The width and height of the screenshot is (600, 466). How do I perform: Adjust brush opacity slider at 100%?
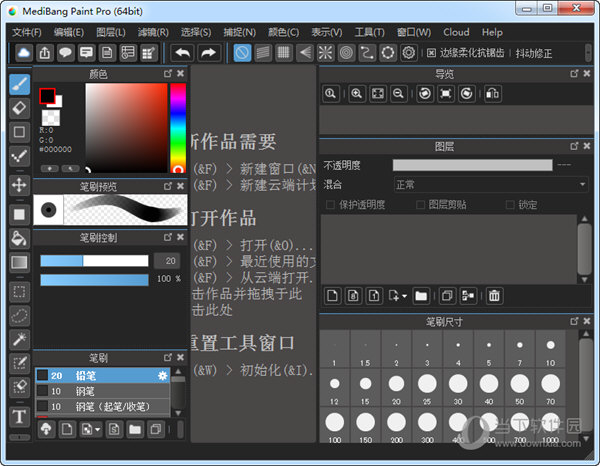94,280
